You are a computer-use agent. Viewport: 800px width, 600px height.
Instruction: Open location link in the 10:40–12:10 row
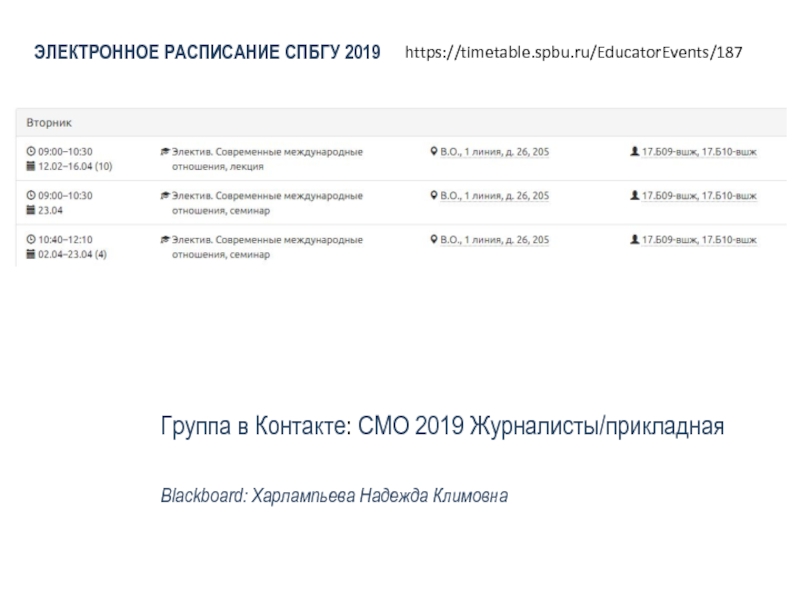[495, 240]
